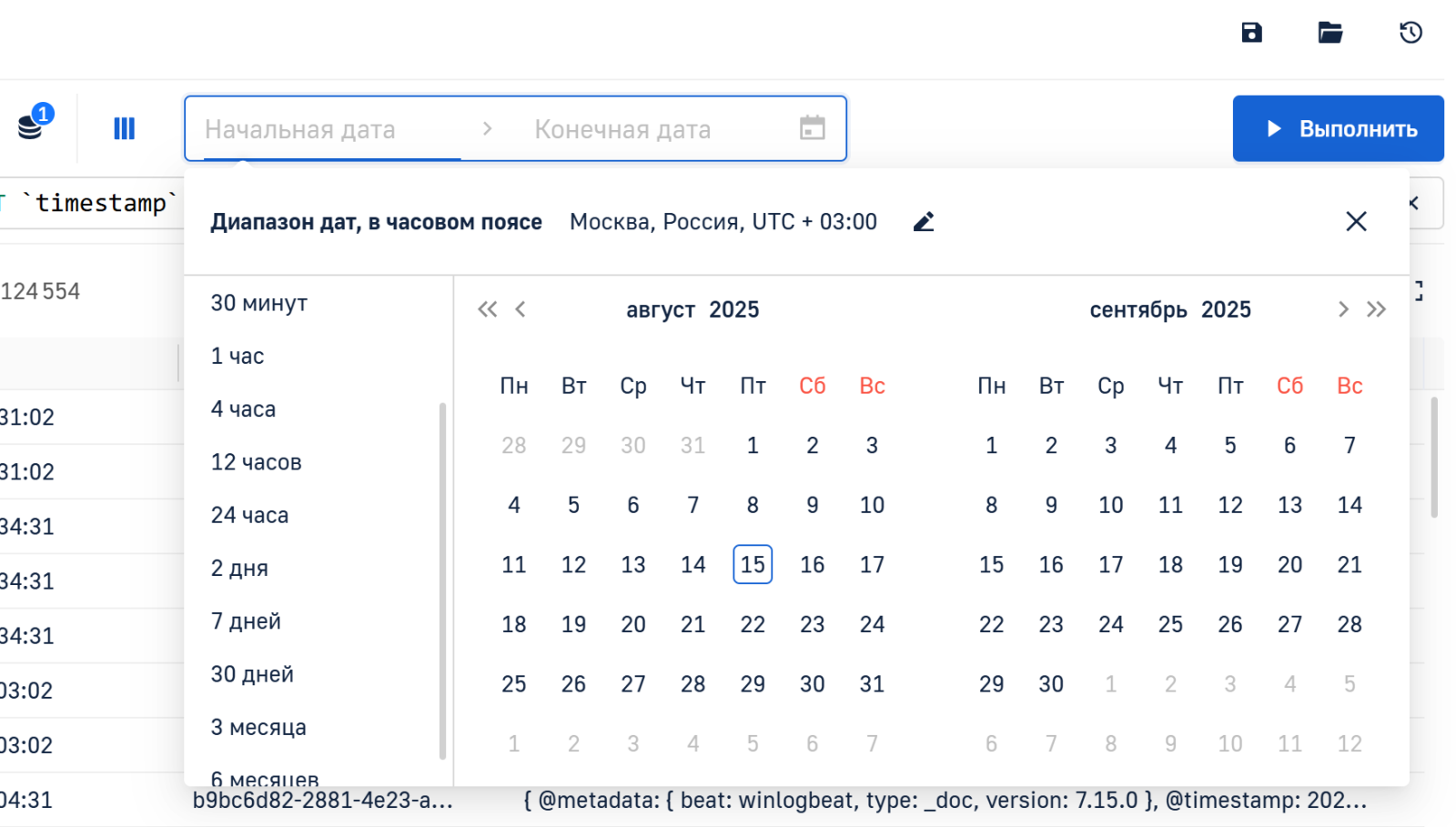The height and width of the screenshot is (827, 1456).
Task: Edit the time zone with pencil icon
Action: point(923,222)
